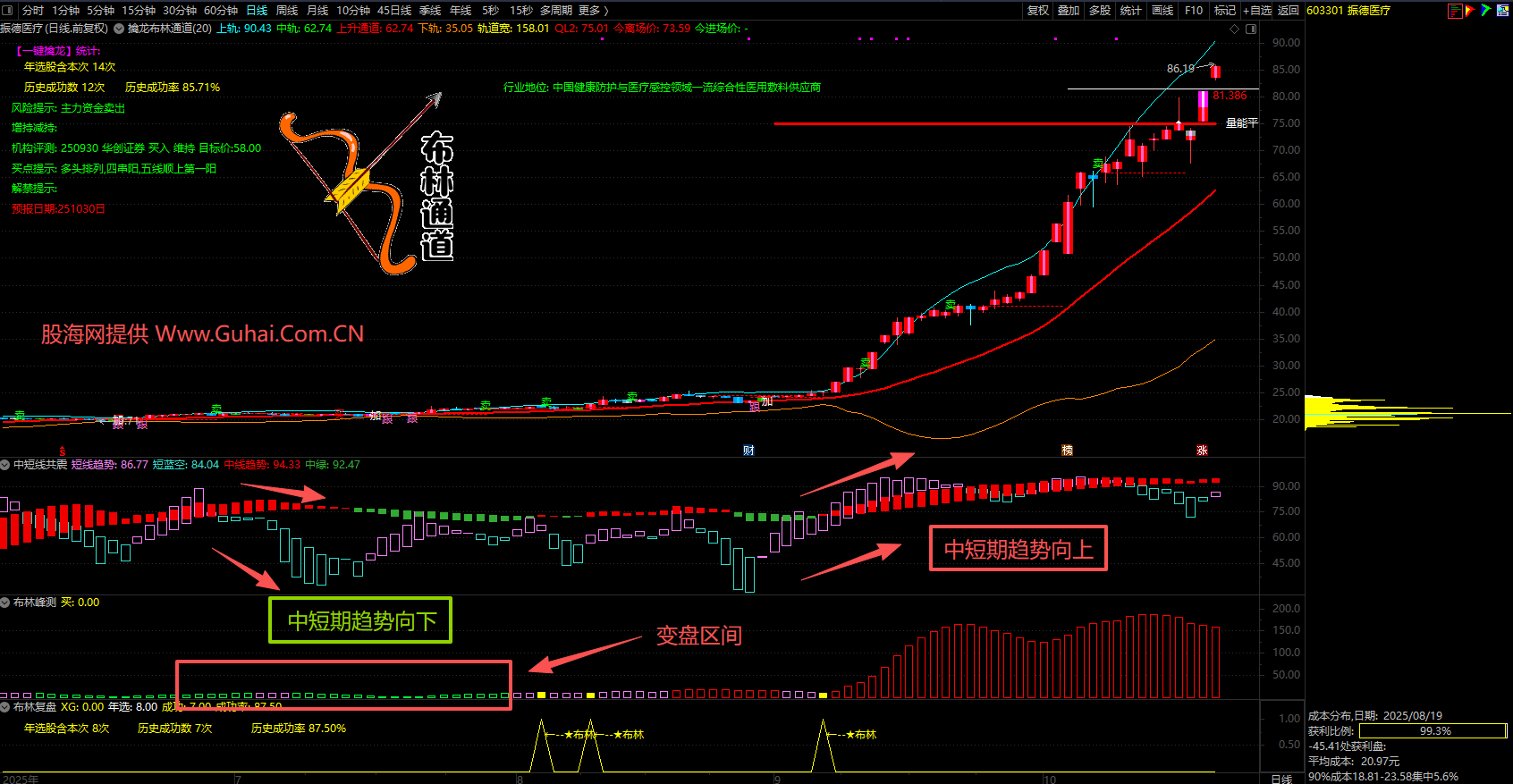
Task: Click the 画线 drawing tools button
Action: [x=1162, y=11]
